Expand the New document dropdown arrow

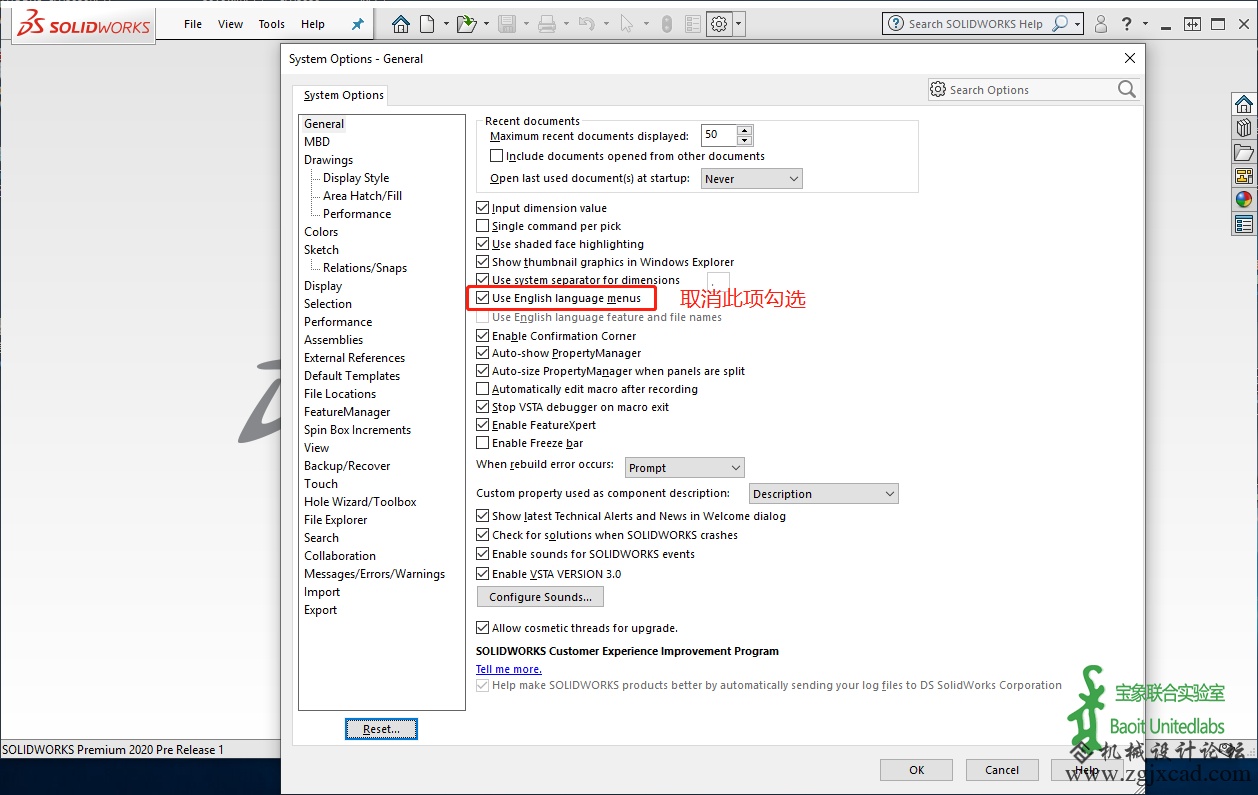[445, 24]
